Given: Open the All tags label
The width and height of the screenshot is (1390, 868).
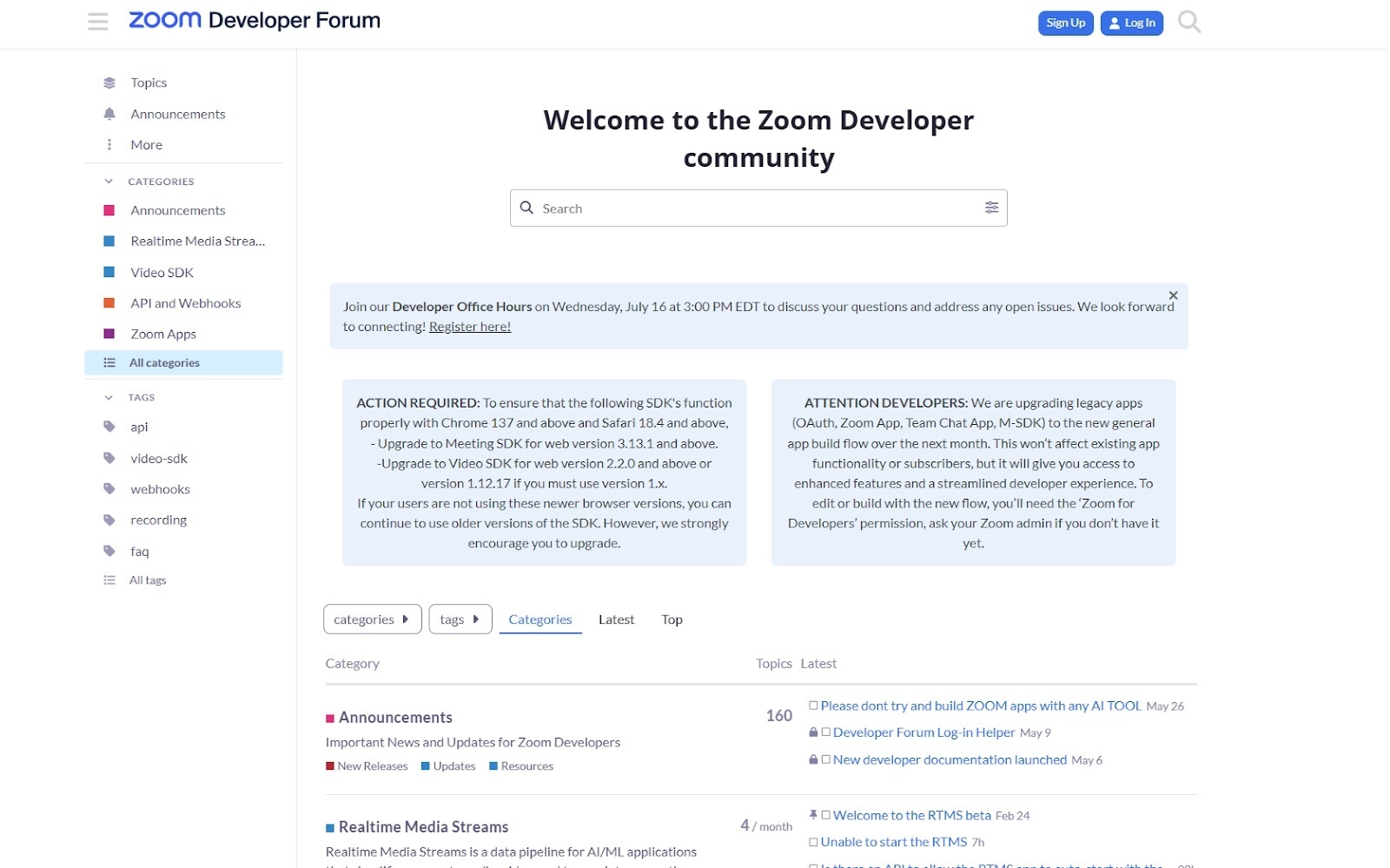Looking at the screenshot, I should click(148, 580).
